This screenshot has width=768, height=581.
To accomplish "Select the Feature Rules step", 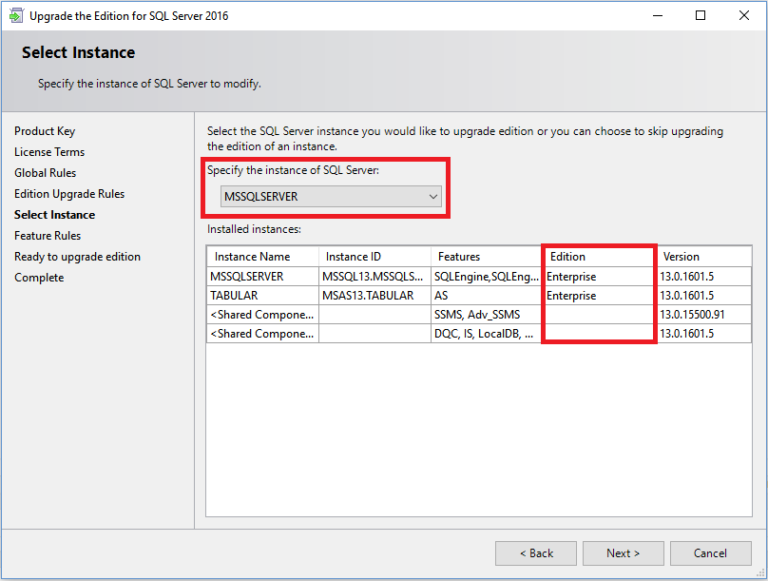I will [48, 236].
